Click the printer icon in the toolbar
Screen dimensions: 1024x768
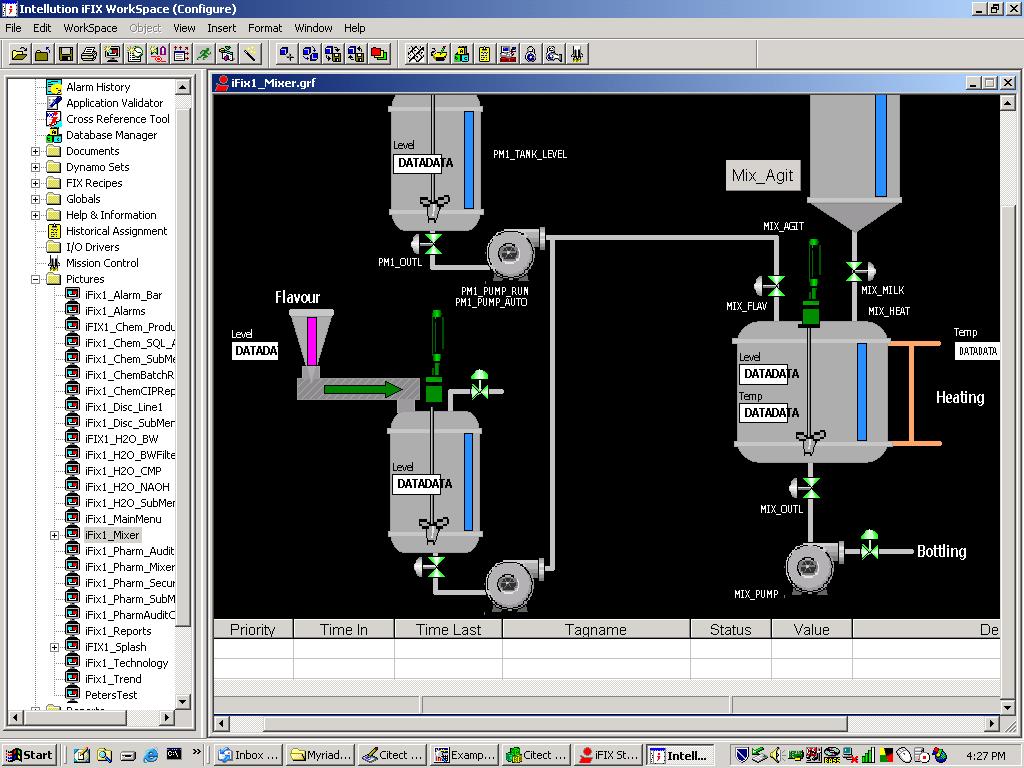tap(89, 54)
